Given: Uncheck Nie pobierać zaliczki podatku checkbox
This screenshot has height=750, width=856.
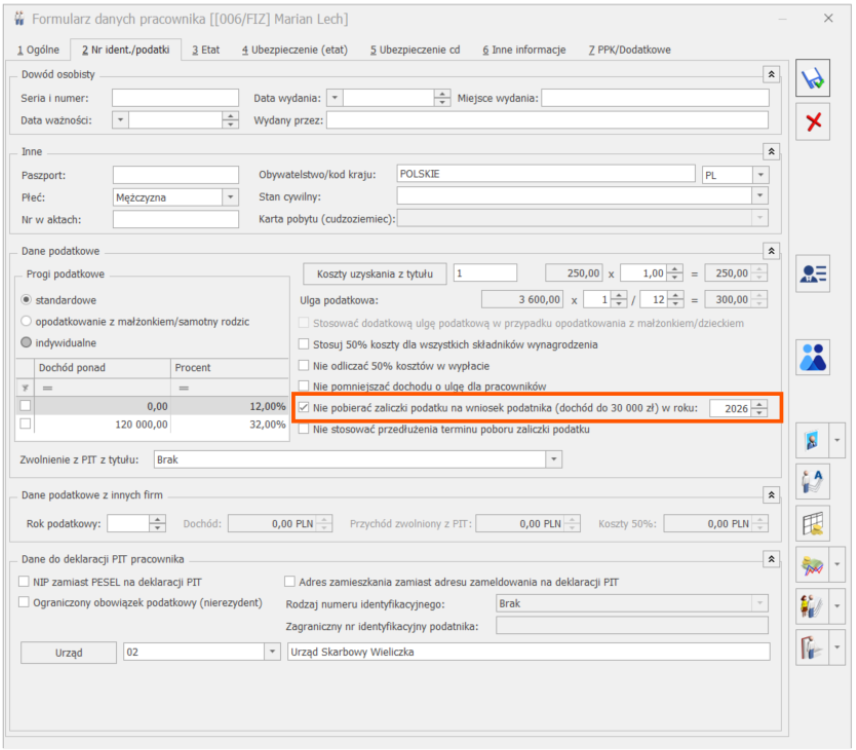Looking at the screenshot, I should click(304, 408).
